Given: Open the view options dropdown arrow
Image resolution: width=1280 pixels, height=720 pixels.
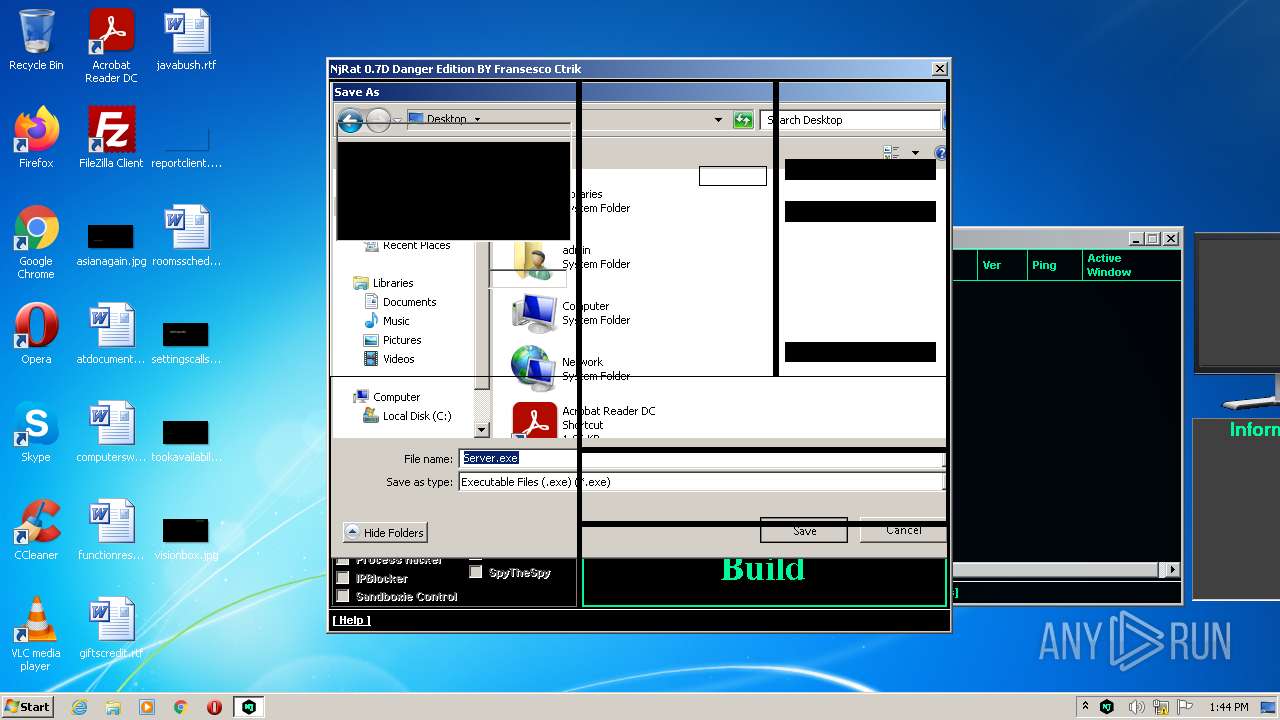Looking at the screenshot, I should pyautogui.click(x=915, y=153).
